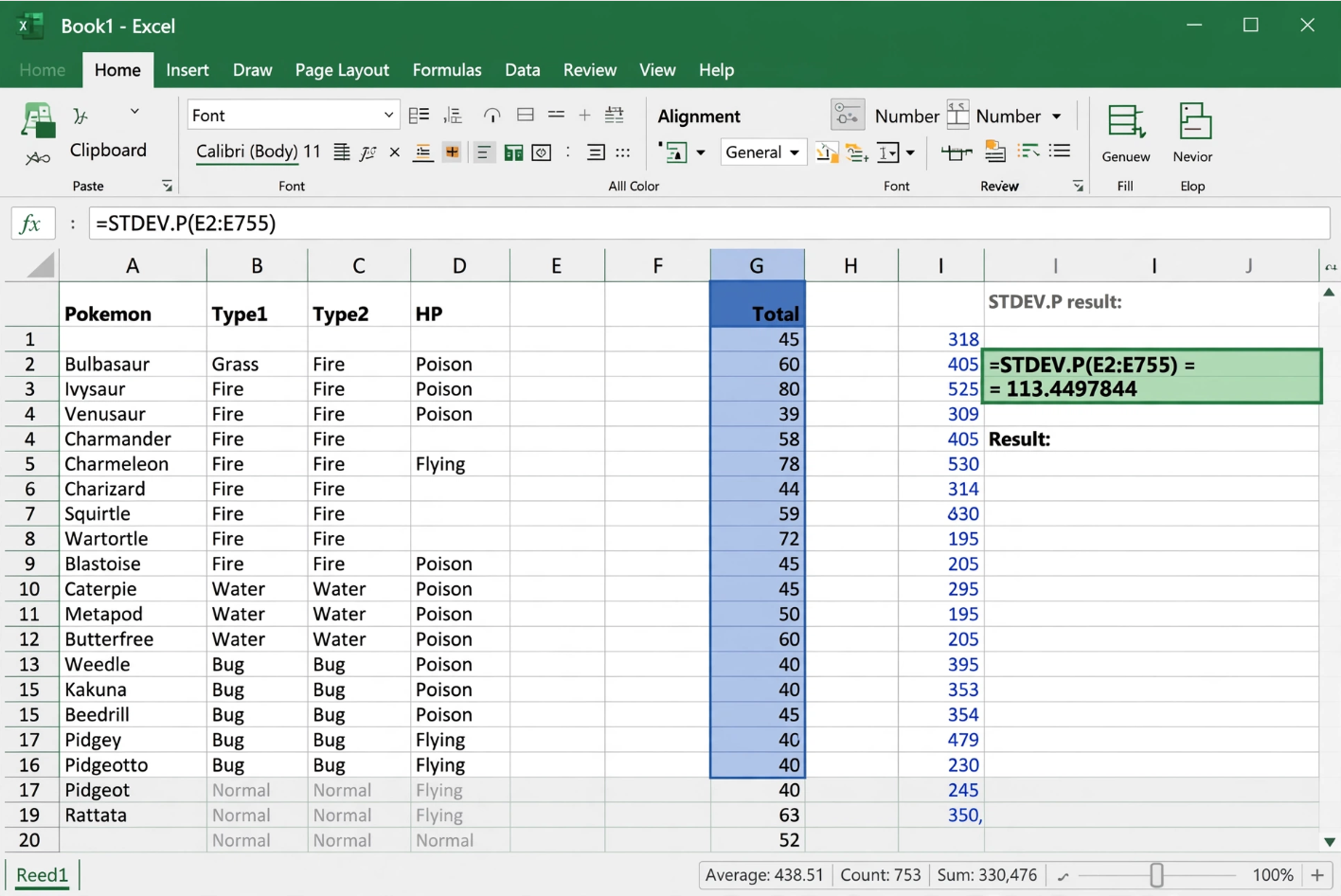The width and height of the screenshot is (1341, 896).
Task: Click the fx insert function icon
Action: tap(31, 224)
